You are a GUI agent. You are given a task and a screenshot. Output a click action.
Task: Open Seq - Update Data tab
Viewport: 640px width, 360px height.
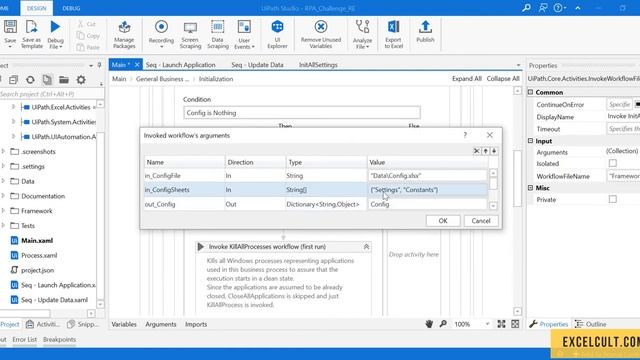coord(257,65)
